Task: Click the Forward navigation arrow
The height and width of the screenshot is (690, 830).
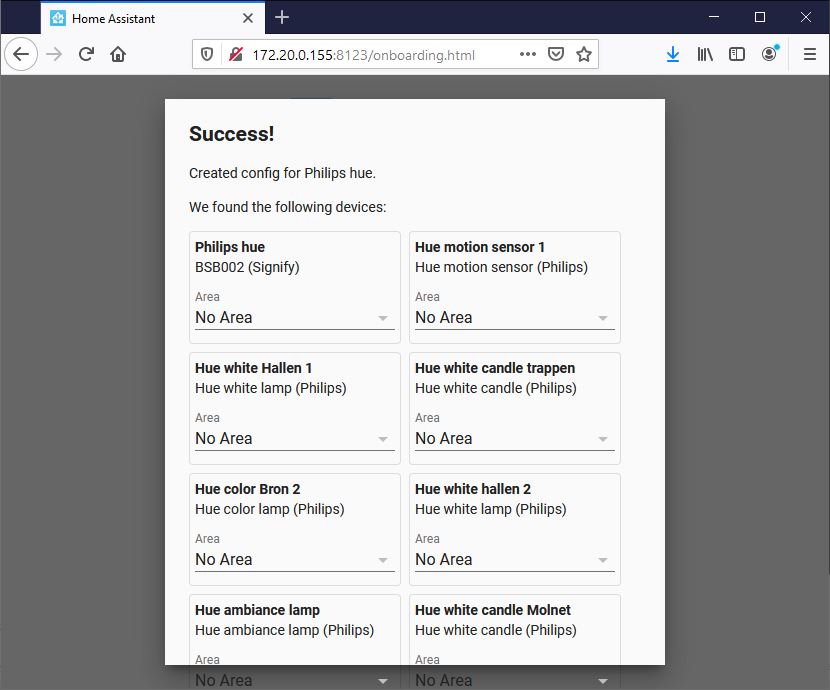Action: click(54, 54)
